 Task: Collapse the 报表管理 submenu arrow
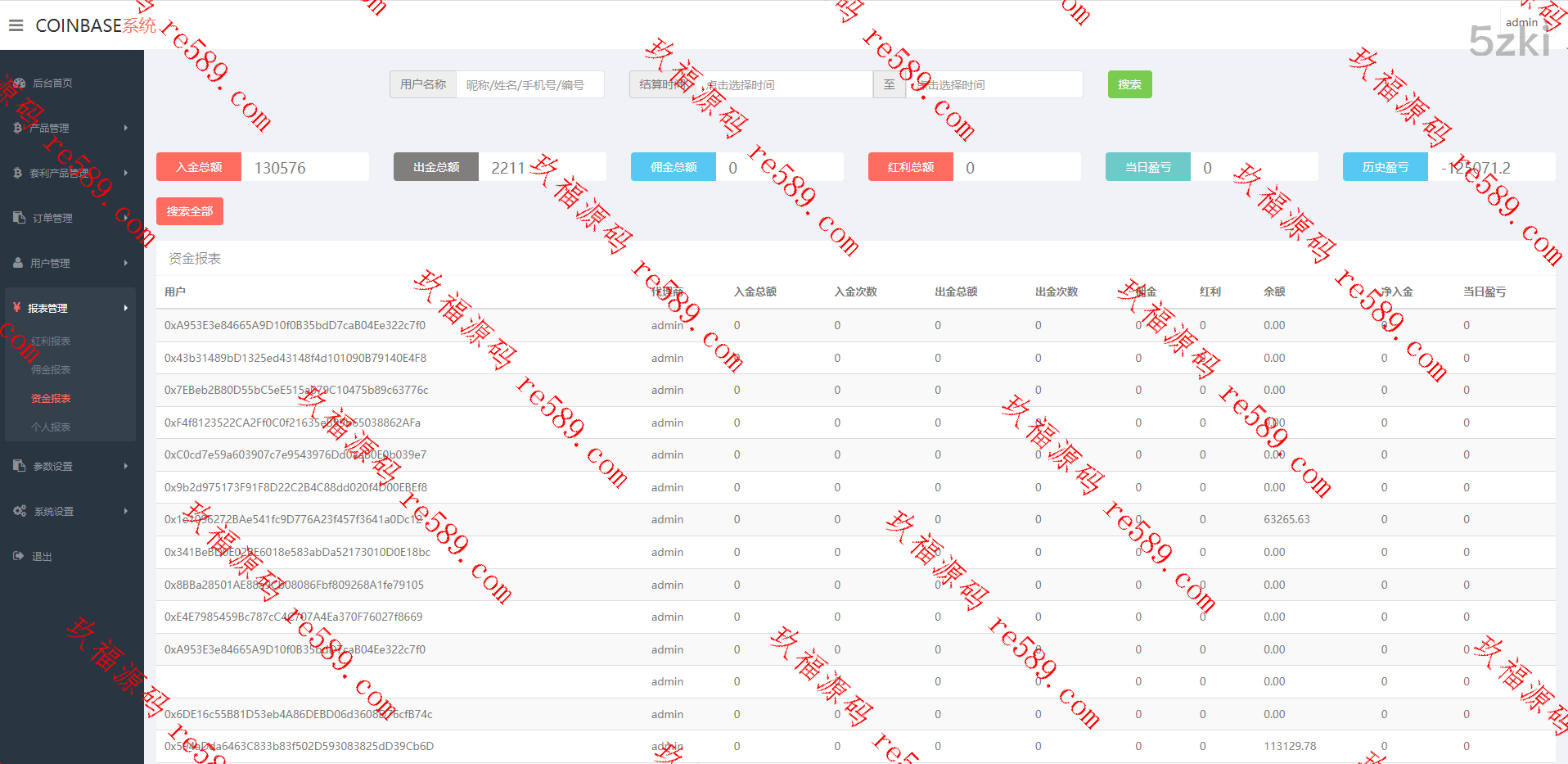point(125,308)
